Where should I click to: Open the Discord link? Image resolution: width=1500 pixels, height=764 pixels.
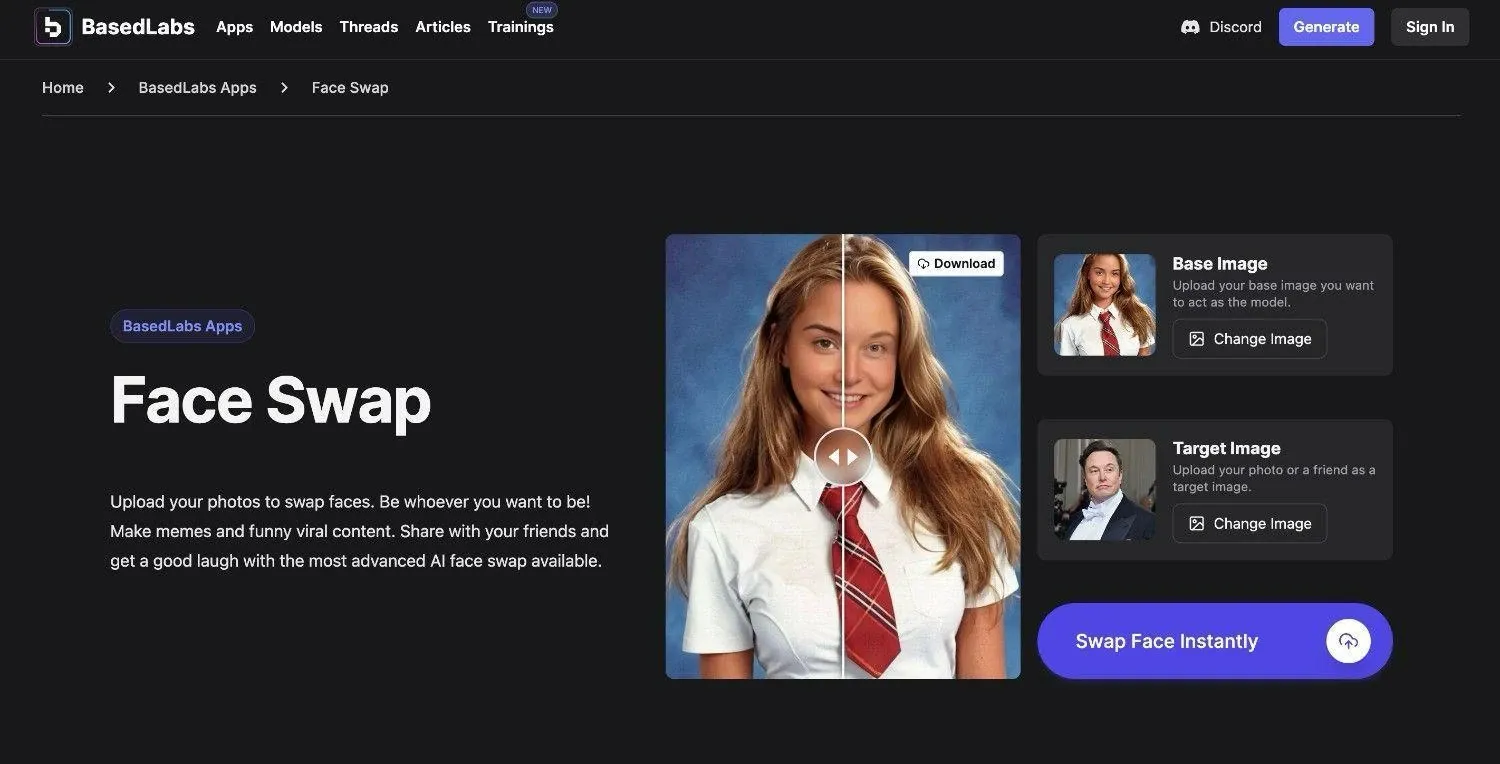(x=1221, y=27)
